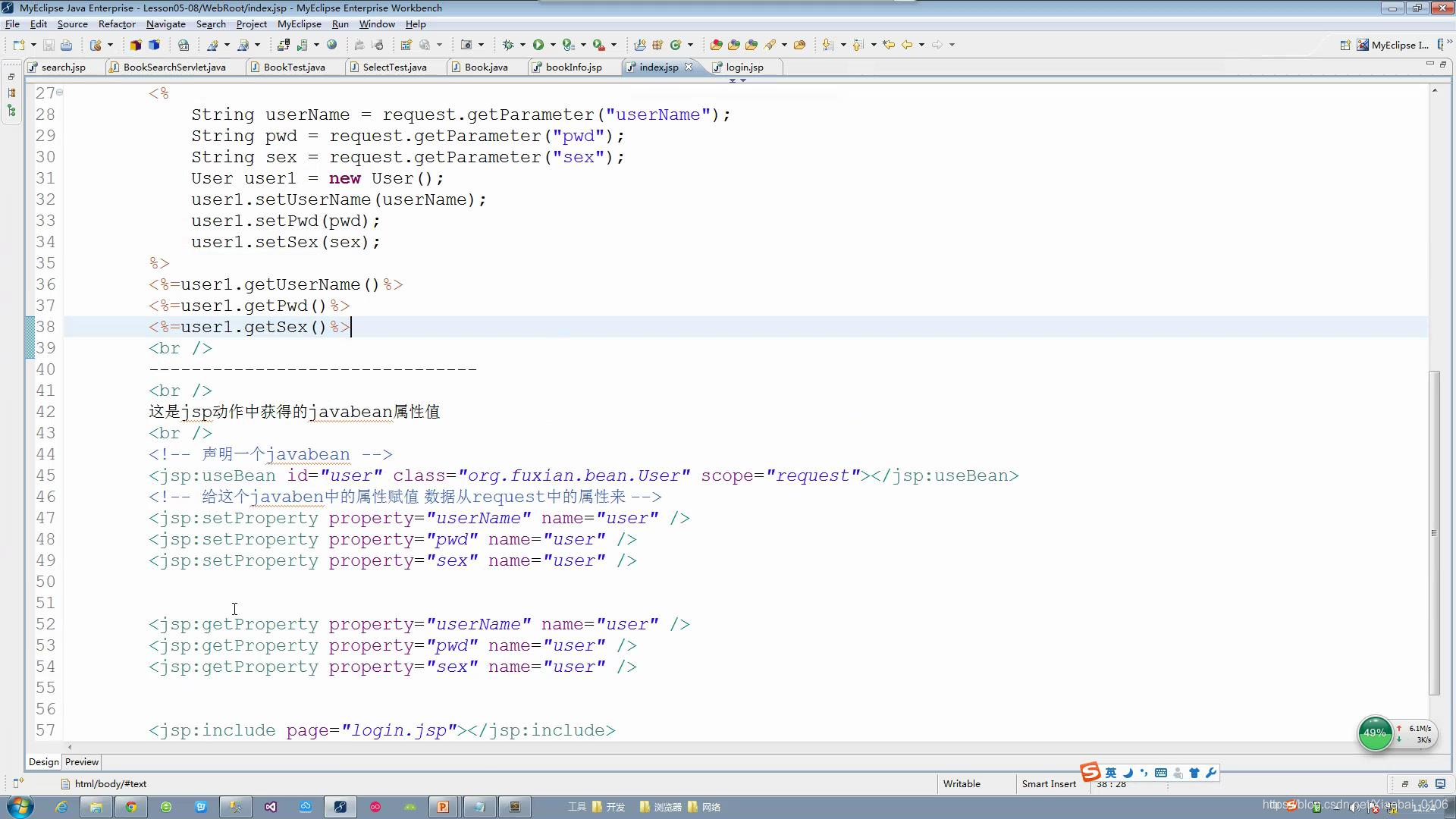Click the new Java class icon
This screenshot has height=819, width=1456.
click(676, 45)
